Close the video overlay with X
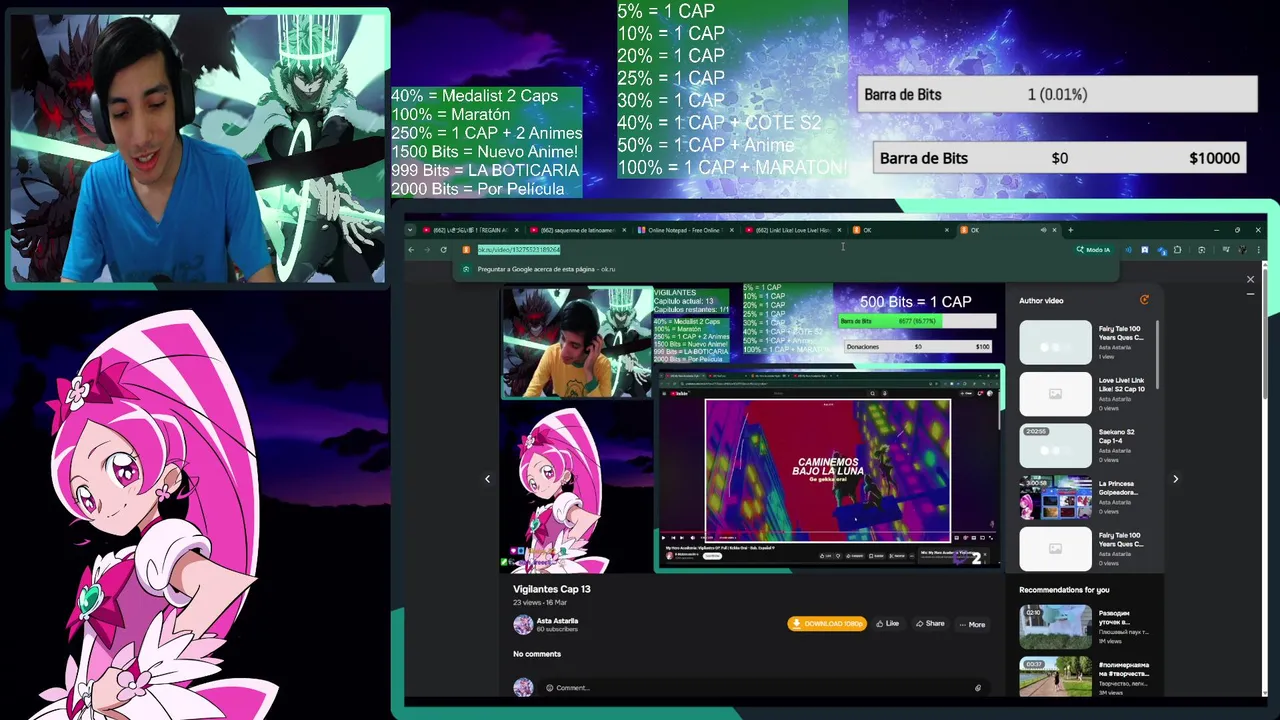 [1250, 279]
